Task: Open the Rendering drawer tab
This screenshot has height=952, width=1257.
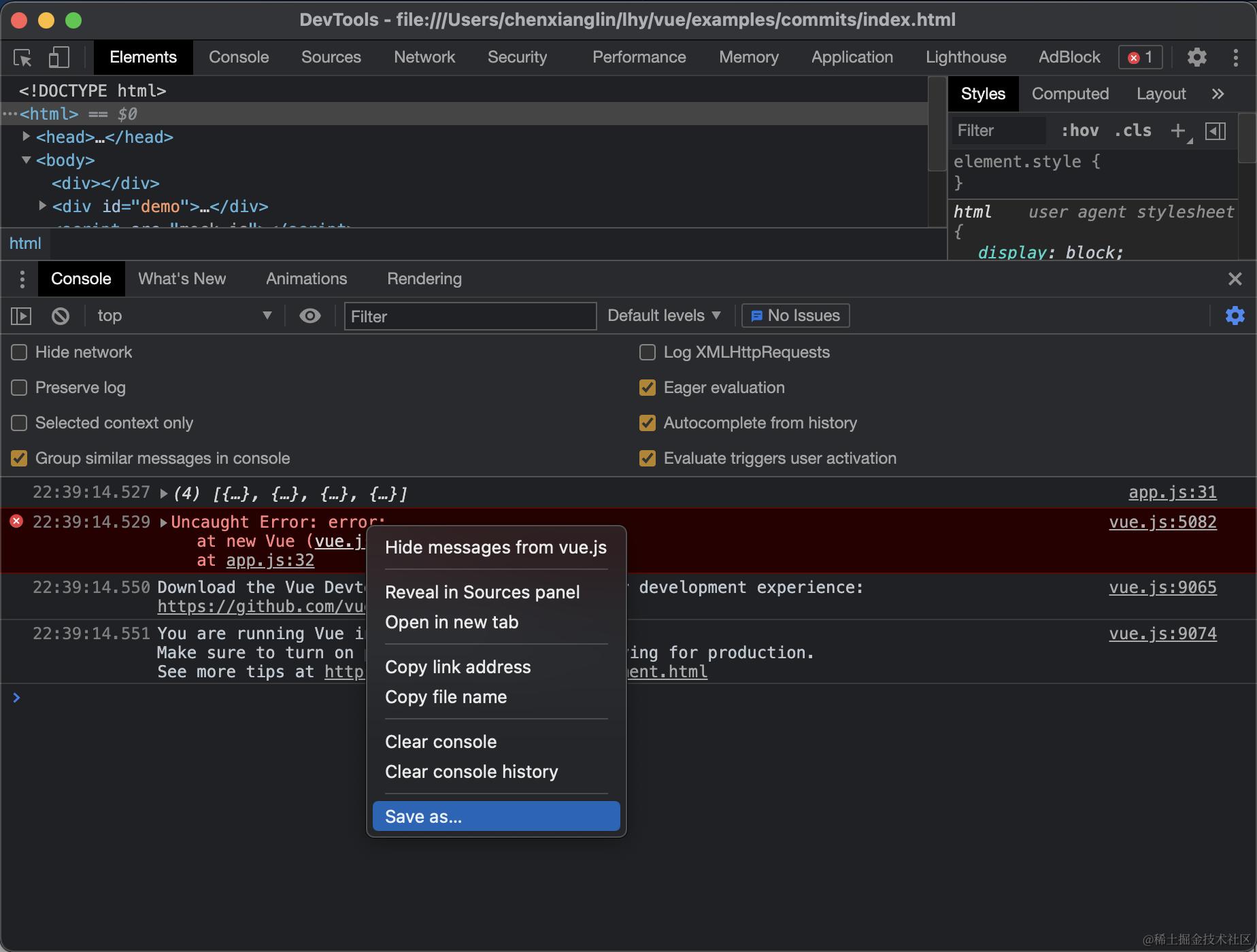Action: [424, 279]
